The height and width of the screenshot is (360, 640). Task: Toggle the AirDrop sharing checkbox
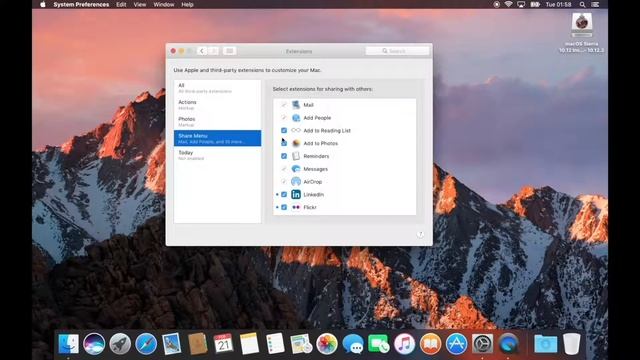point(284,182)
